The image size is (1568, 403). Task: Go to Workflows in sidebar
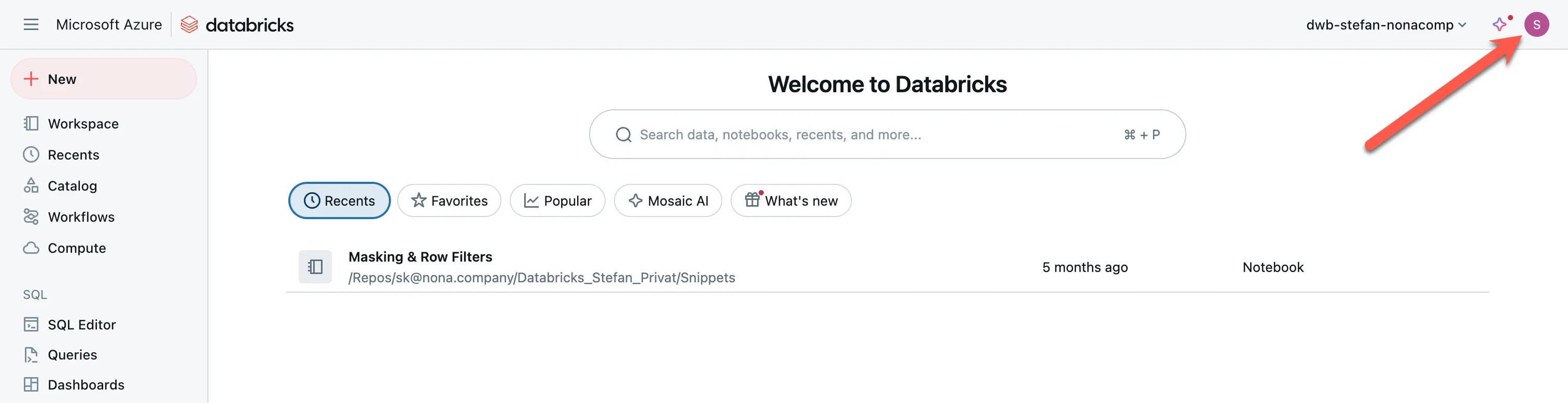pos(80,217)
